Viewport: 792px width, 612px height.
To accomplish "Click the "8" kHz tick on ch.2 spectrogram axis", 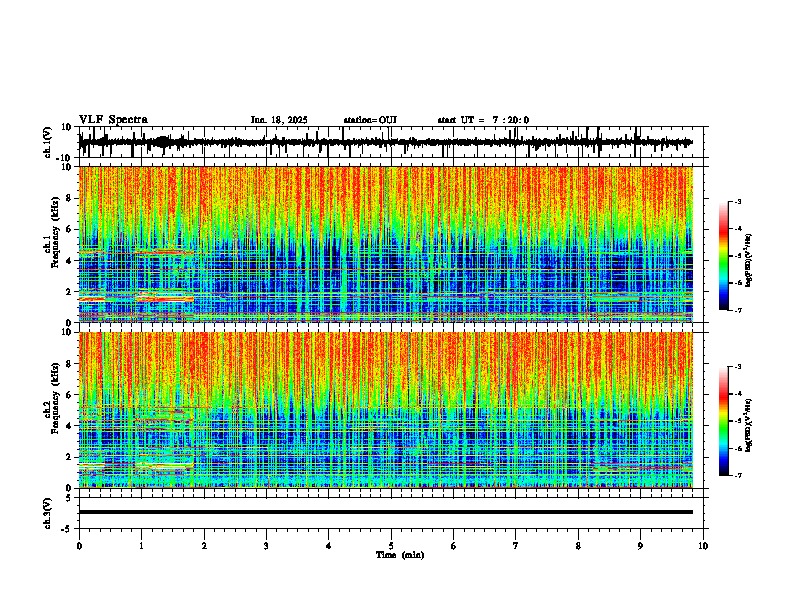I will tap(70, 364).
